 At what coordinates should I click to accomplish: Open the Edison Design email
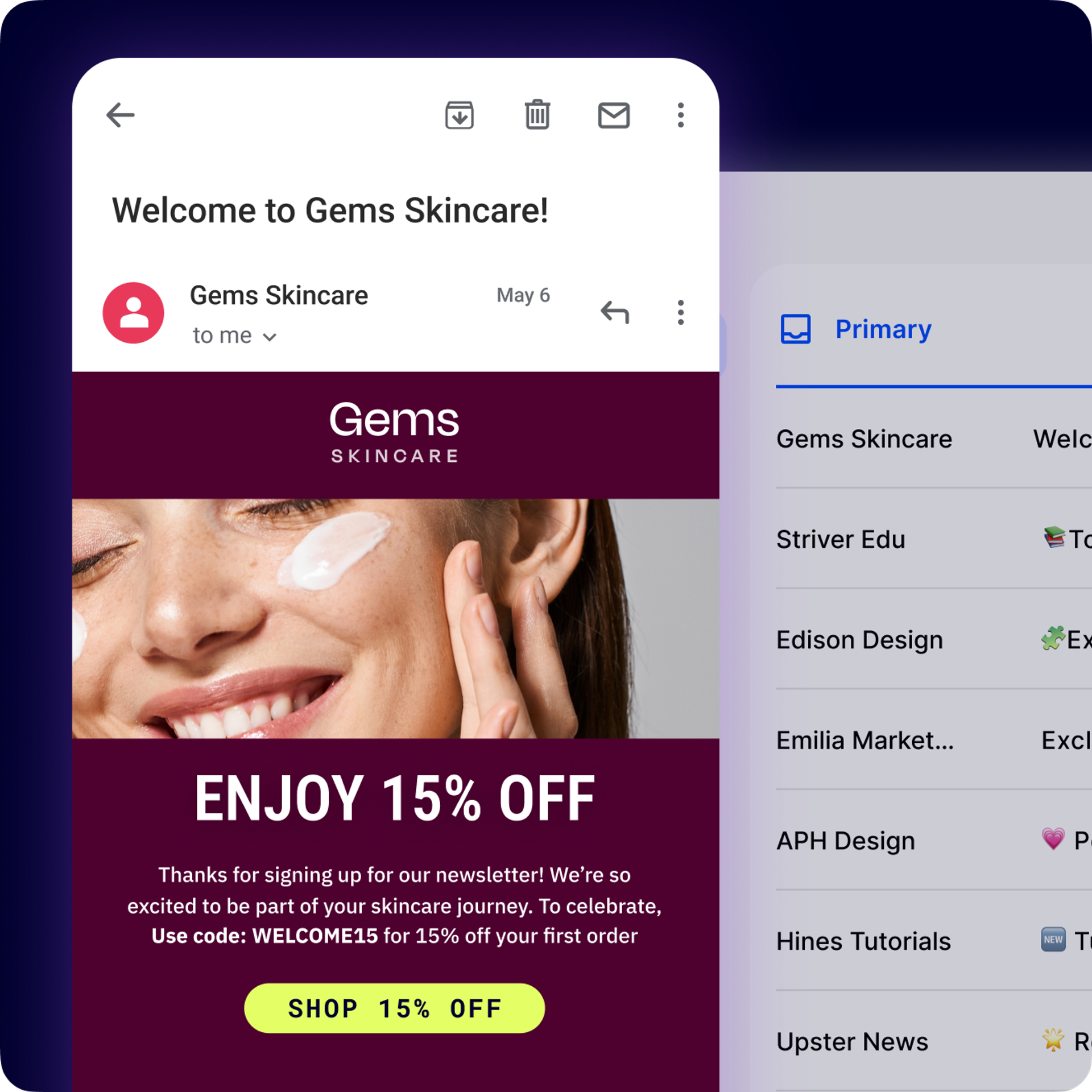(934, 639)
